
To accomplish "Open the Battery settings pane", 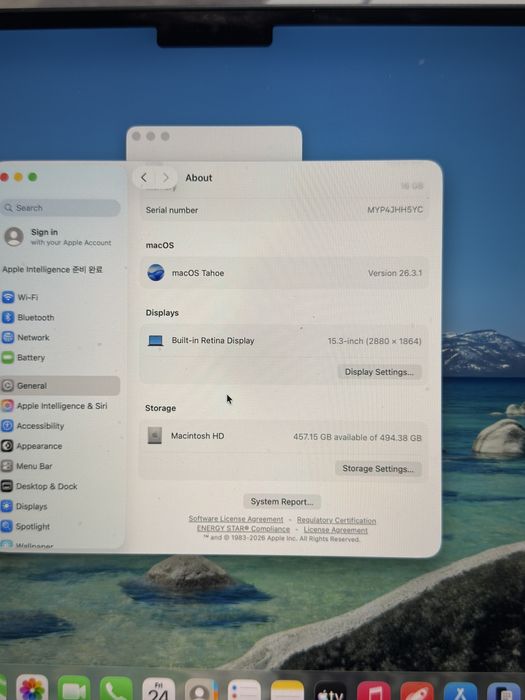I will [23, 358].
